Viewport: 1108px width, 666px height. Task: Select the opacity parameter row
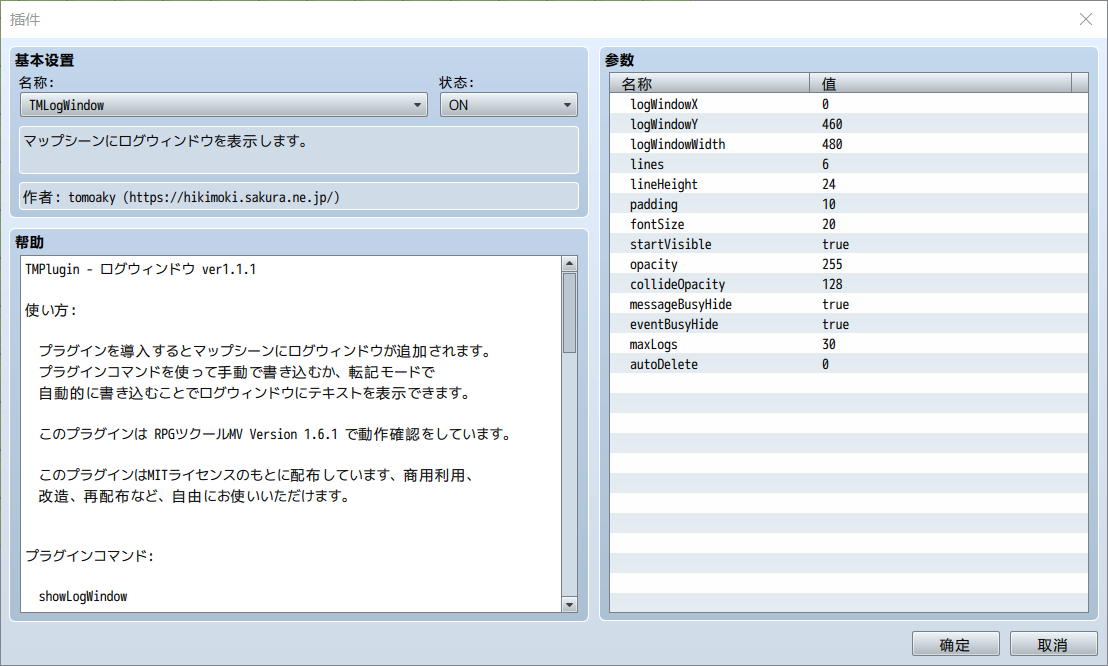pos(849,264)
